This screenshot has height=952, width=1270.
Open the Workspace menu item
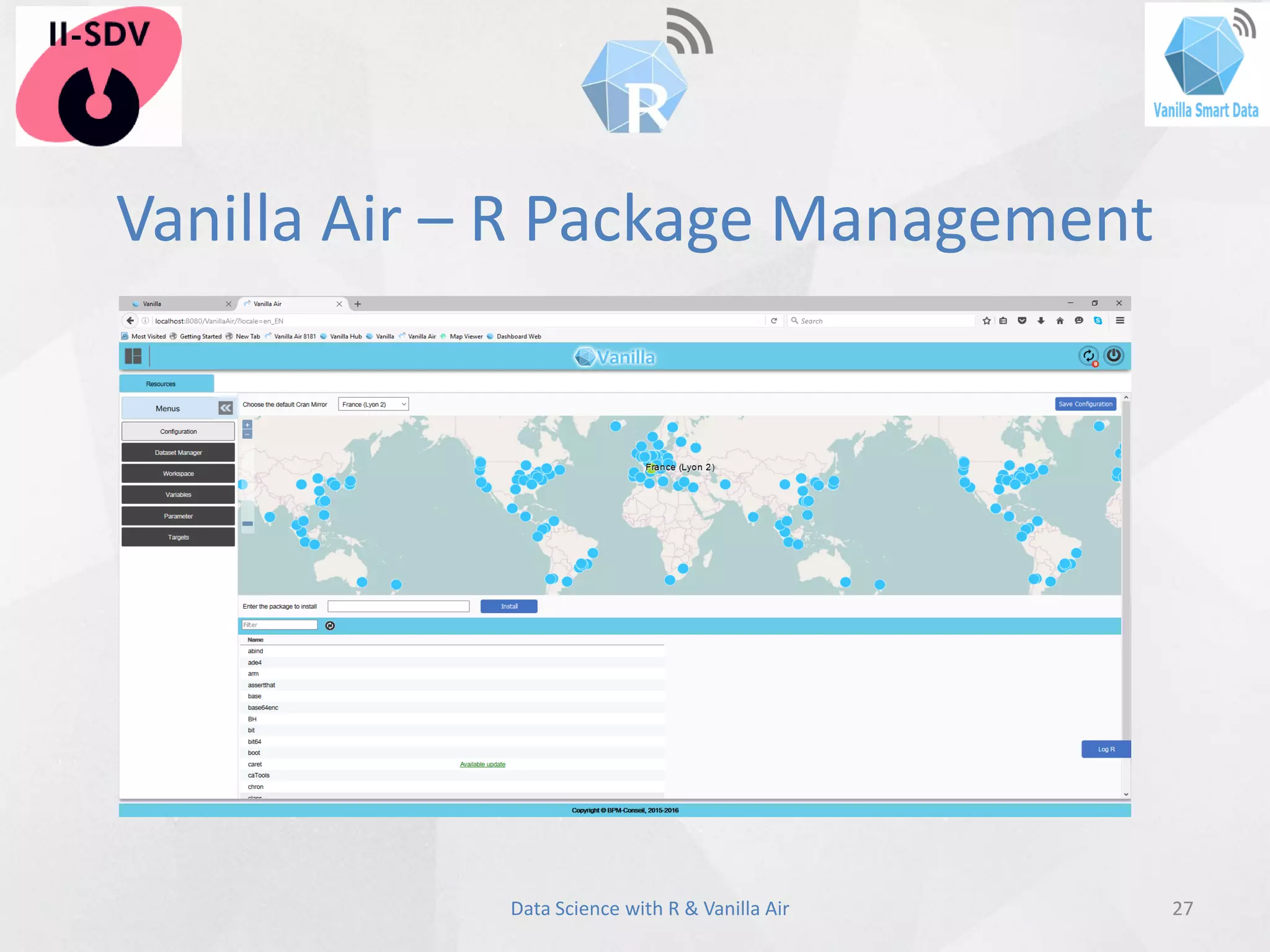tap(178, 474)
